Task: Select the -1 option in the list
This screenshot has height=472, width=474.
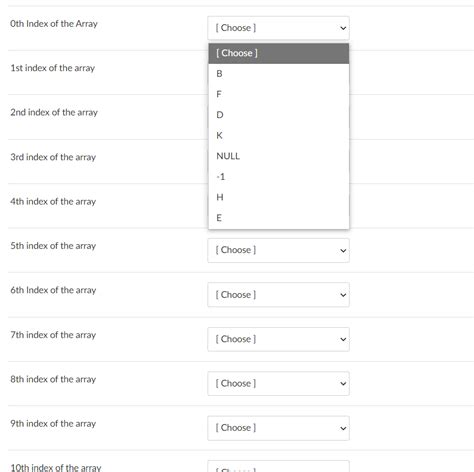Action: [x=279, y=177]
